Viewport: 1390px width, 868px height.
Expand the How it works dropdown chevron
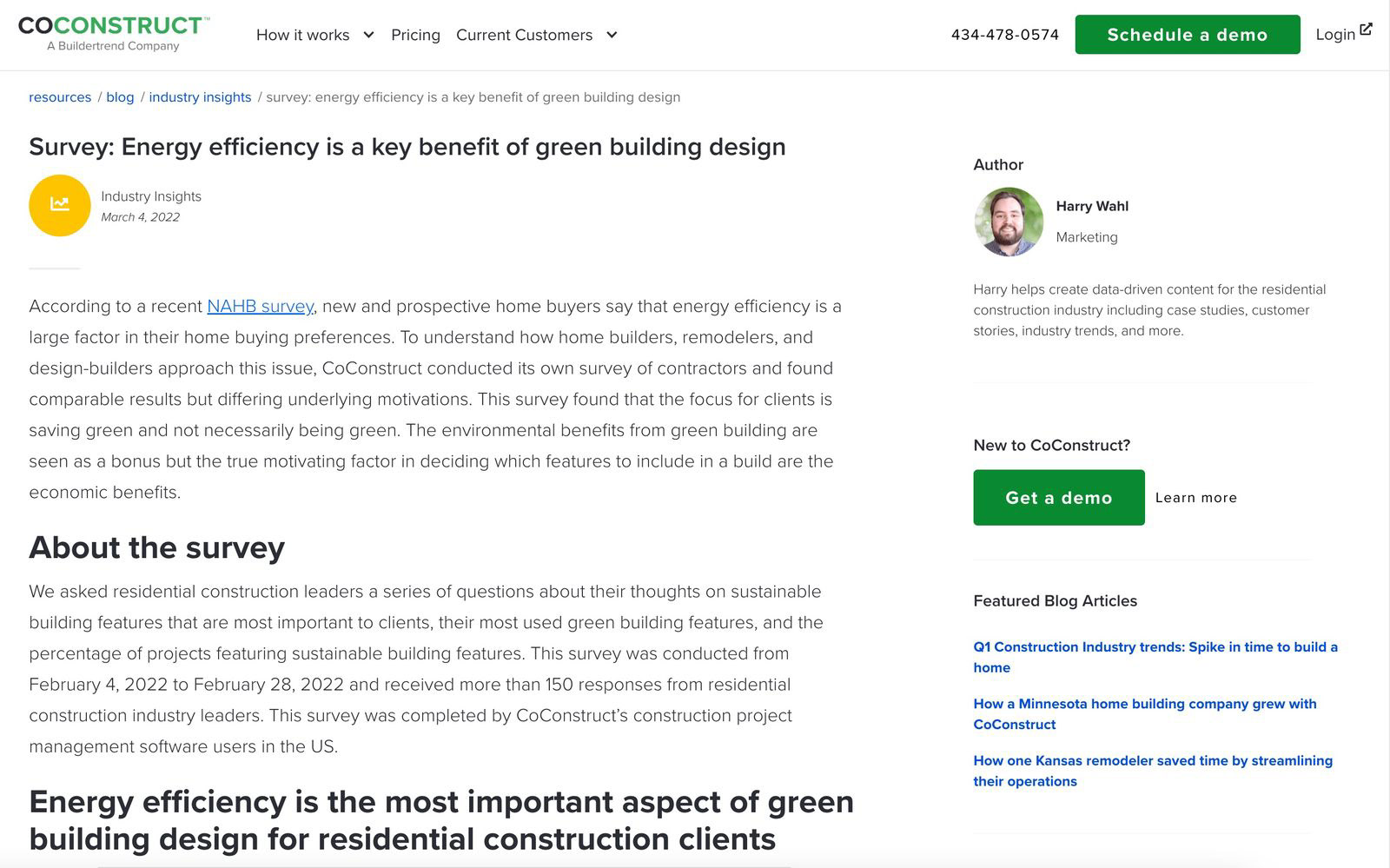pyautogui.click(x=368, y=35)
